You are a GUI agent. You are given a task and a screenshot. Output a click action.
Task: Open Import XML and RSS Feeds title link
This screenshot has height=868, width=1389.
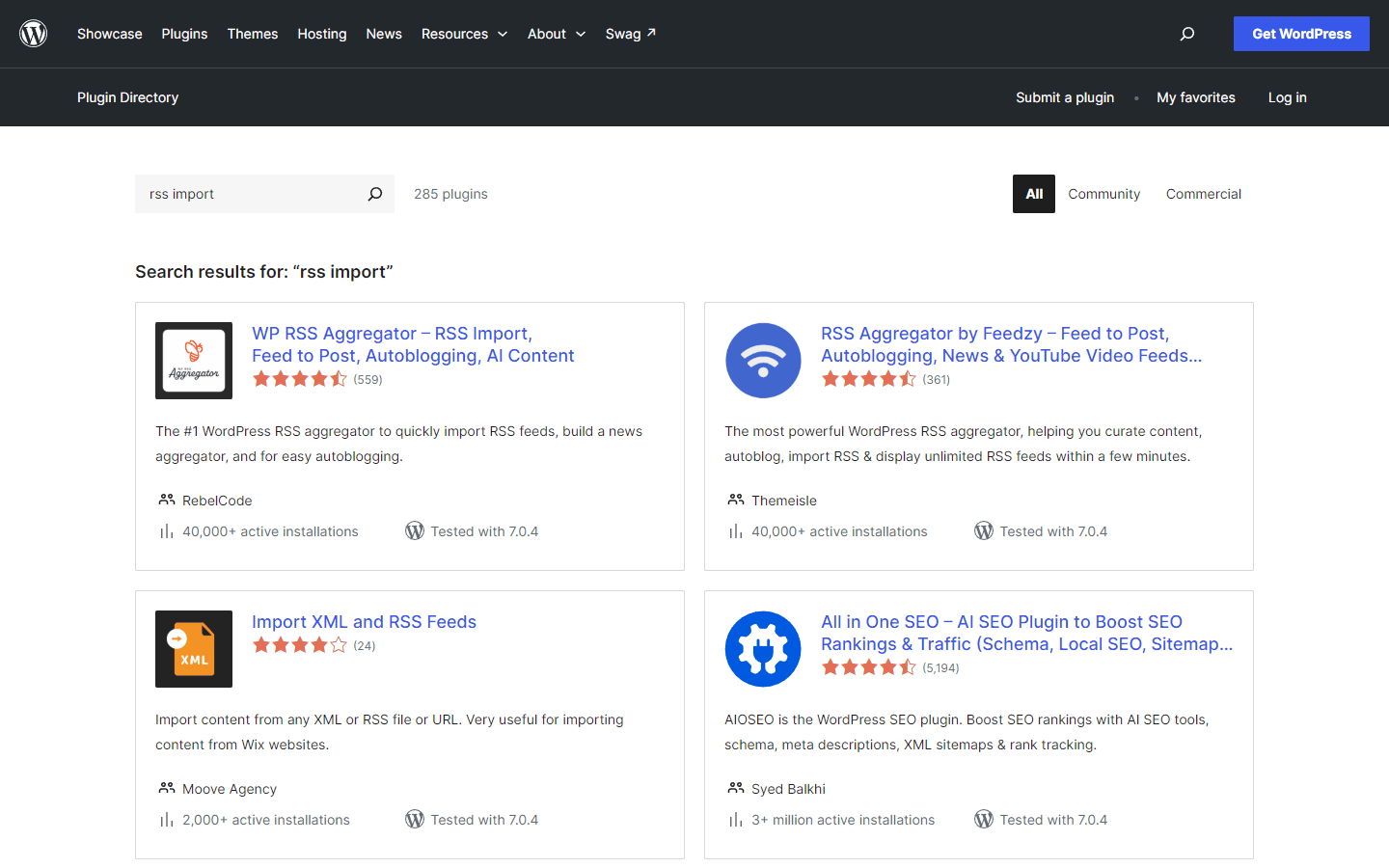click(x=365, y=622)
